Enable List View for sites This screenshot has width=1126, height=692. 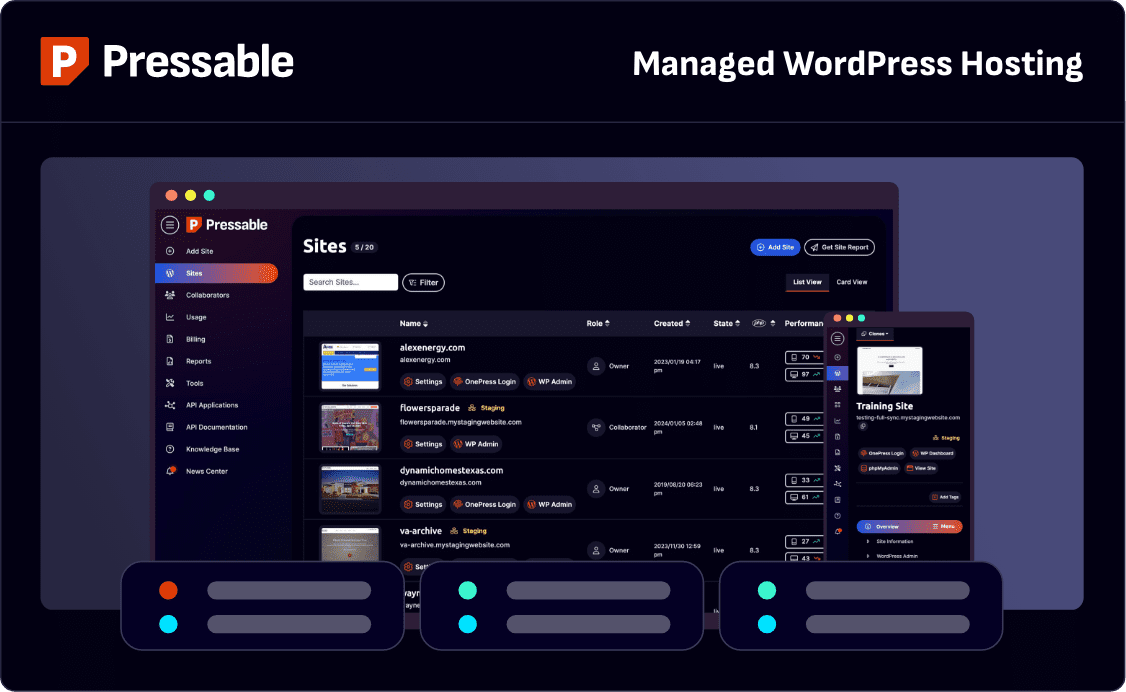(807, 282)
